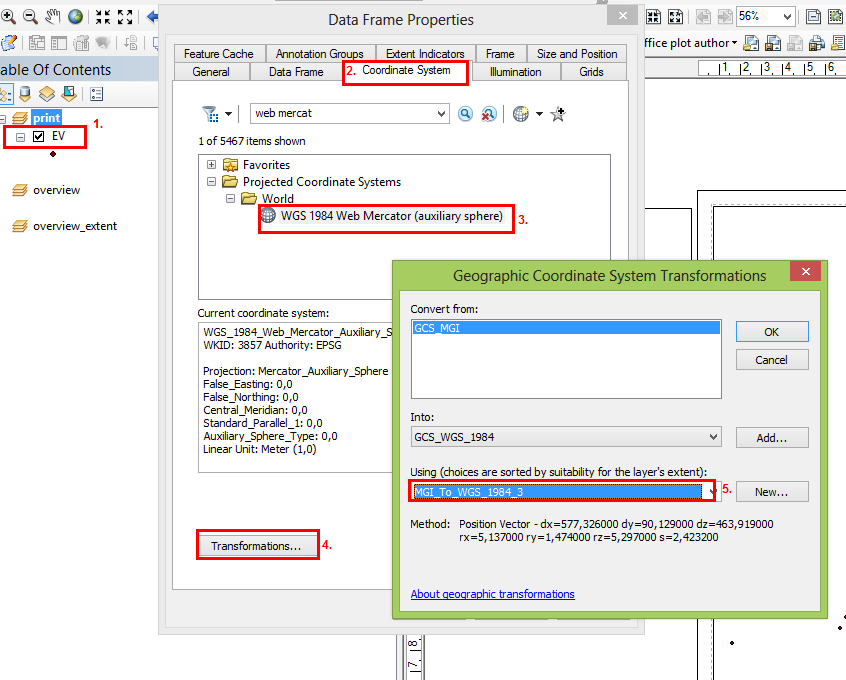
Task: Select the MGI_To_WGS_1984_3 transformation
Action: 560,491
